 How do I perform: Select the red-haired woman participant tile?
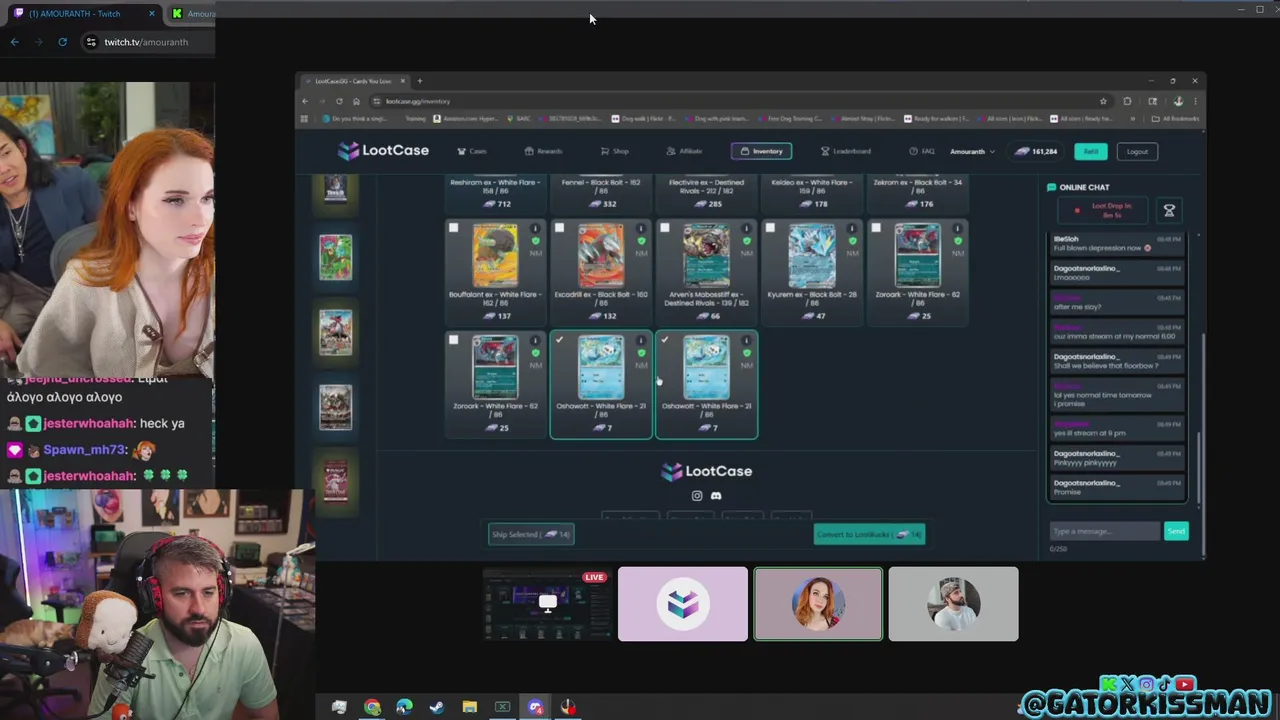[818, 604]
